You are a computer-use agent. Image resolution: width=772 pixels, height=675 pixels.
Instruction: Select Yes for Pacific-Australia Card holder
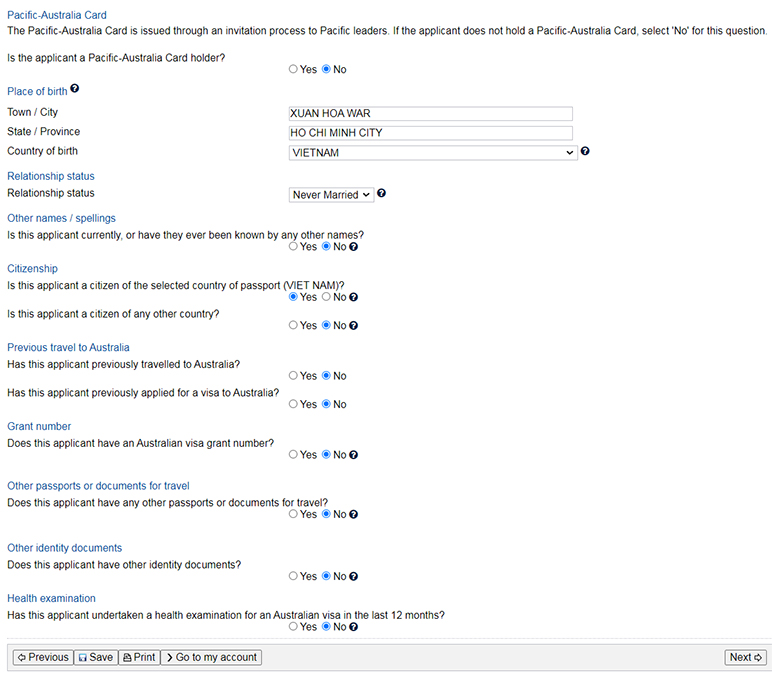coord(293,69)
